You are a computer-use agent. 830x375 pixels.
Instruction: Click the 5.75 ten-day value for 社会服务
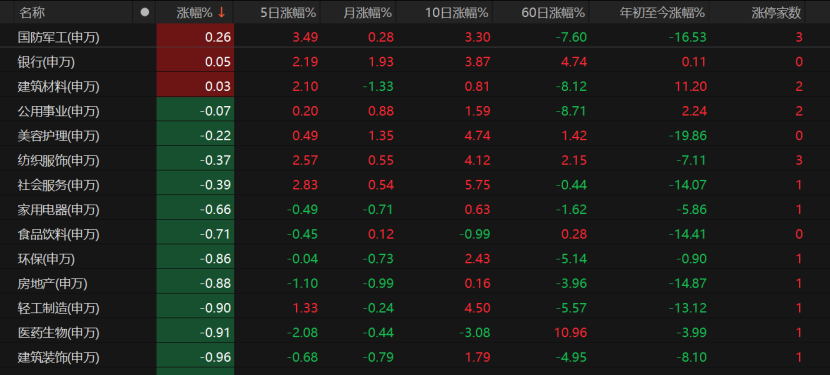tap(477, 185)
